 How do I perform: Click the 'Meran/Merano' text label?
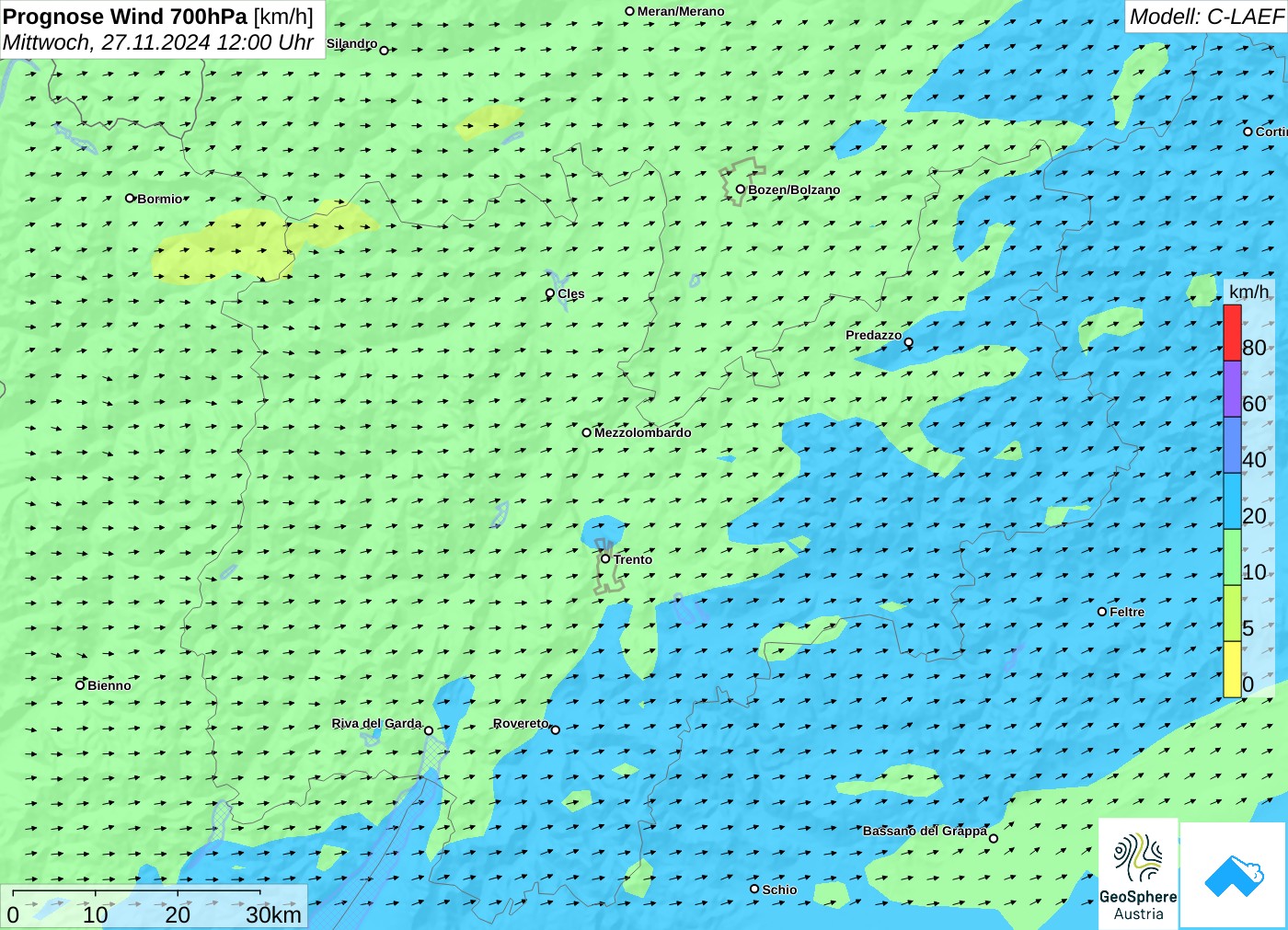[x=681, y=11]
